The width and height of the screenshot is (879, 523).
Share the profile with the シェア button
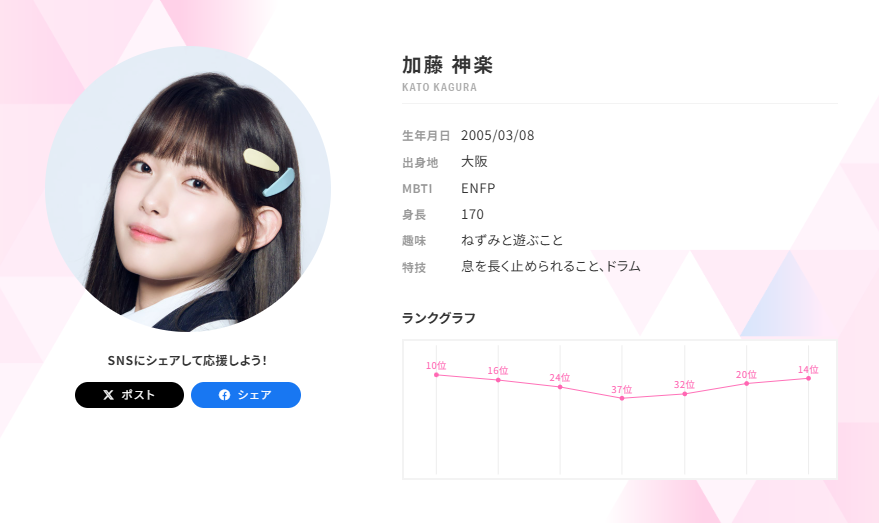click(246, 395)
